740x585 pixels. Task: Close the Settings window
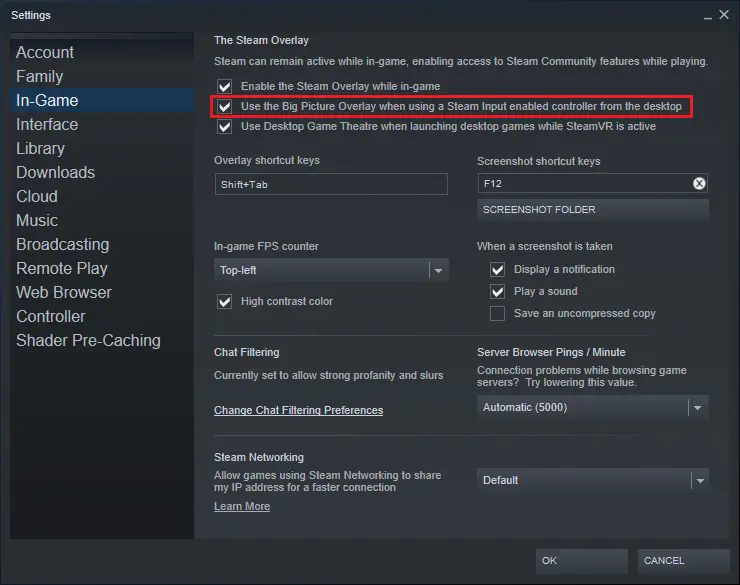pos(724,15)
